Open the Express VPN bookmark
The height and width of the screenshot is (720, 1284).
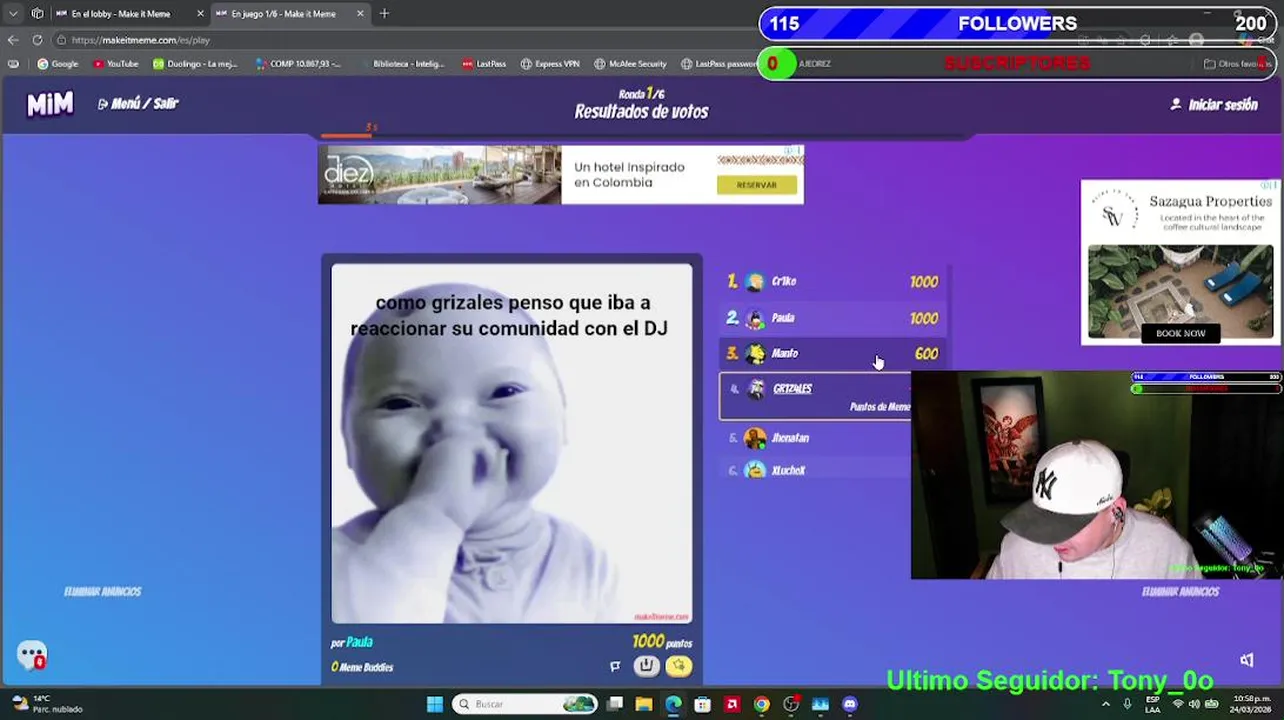pos(550,64)
